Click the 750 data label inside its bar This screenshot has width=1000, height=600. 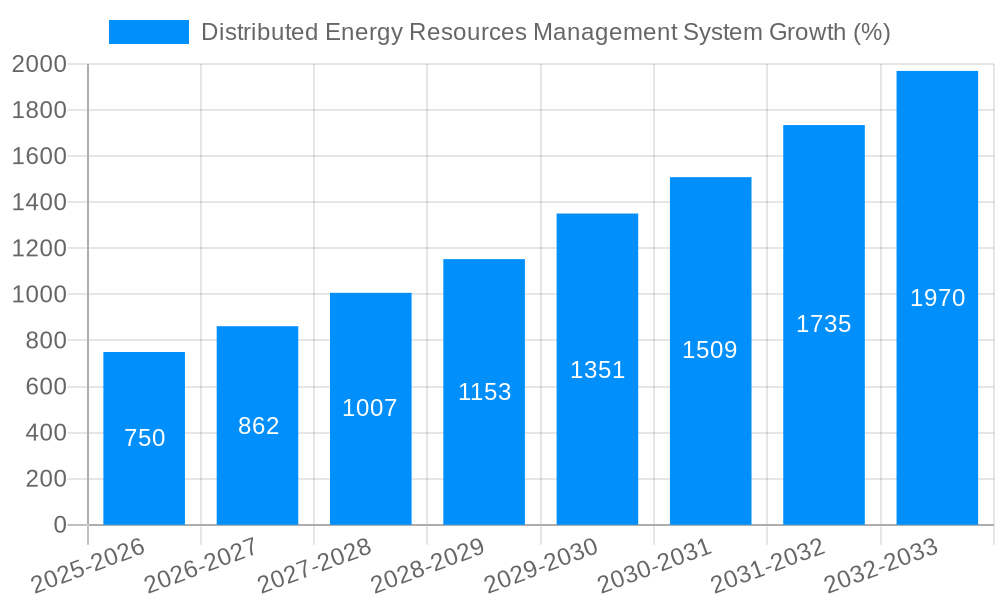(x=143, y=437)
